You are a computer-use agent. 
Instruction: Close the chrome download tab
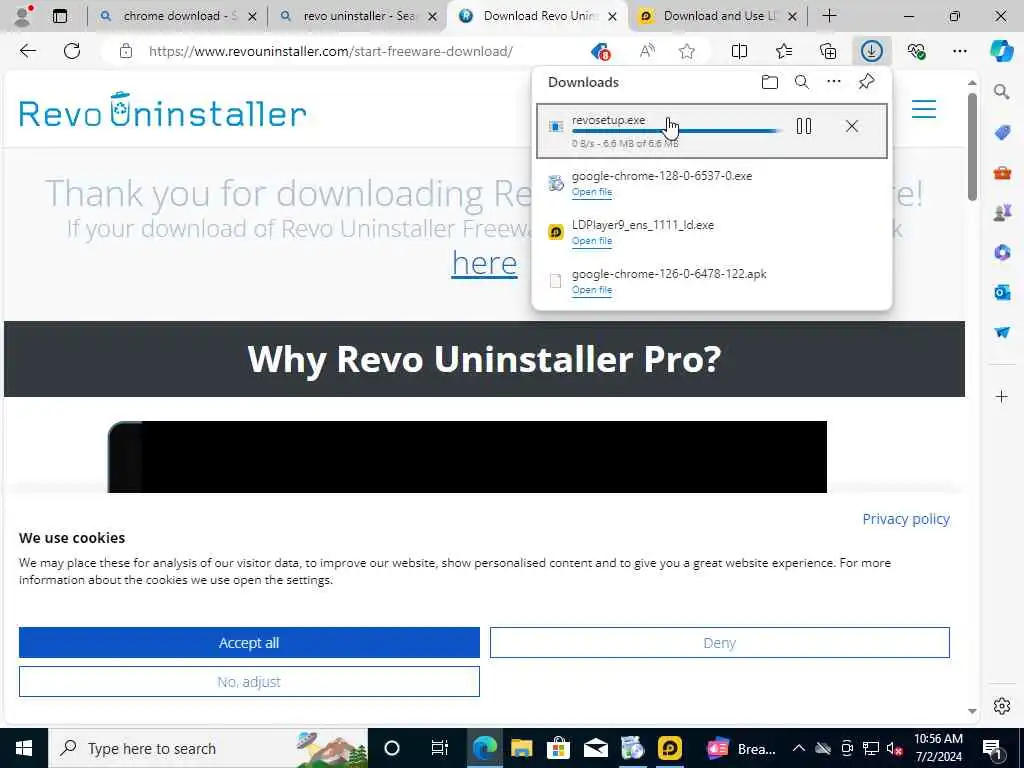(252, 16)
